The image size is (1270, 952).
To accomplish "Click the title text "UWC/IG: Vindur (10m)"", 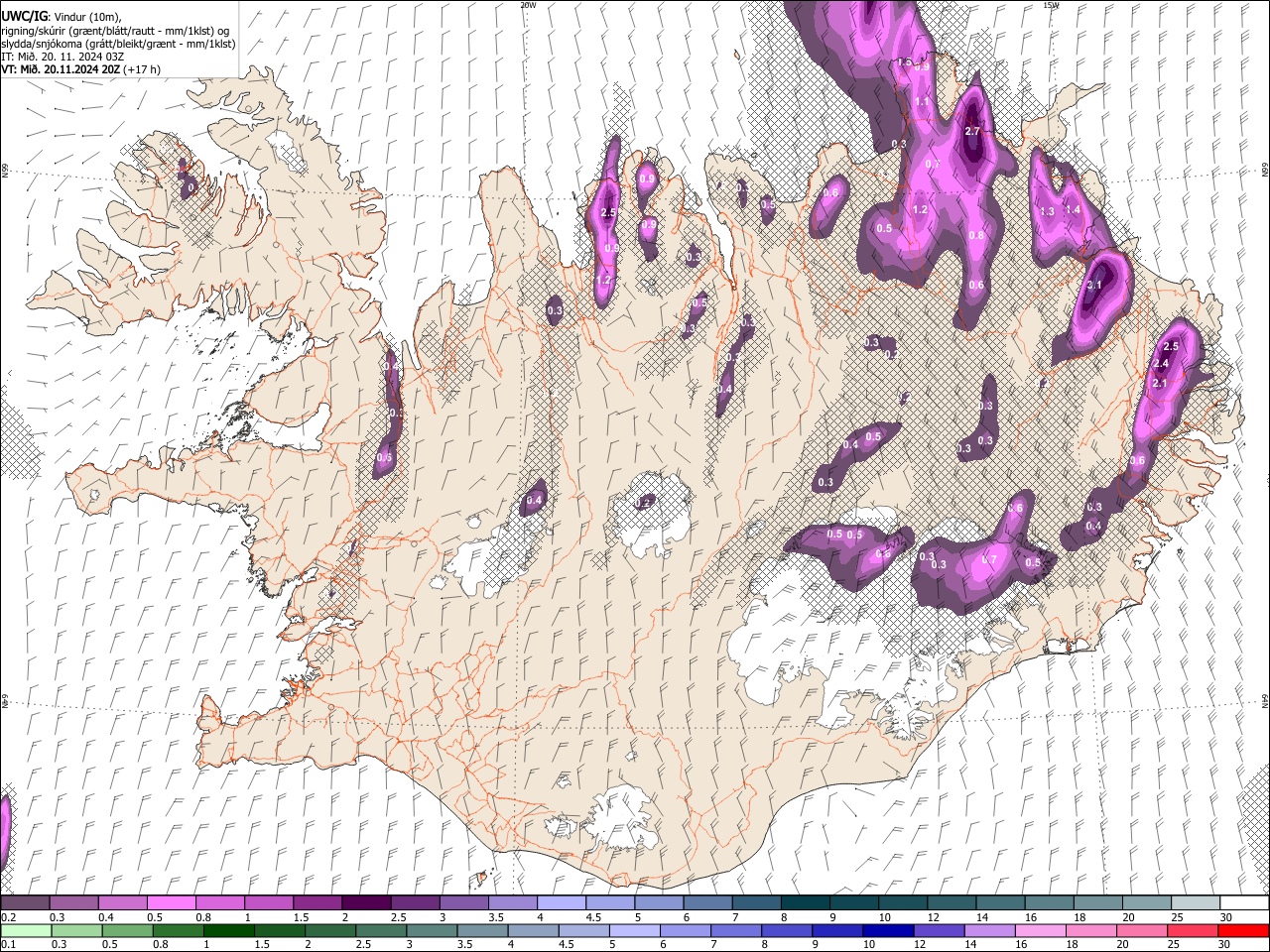I will 61,17.
